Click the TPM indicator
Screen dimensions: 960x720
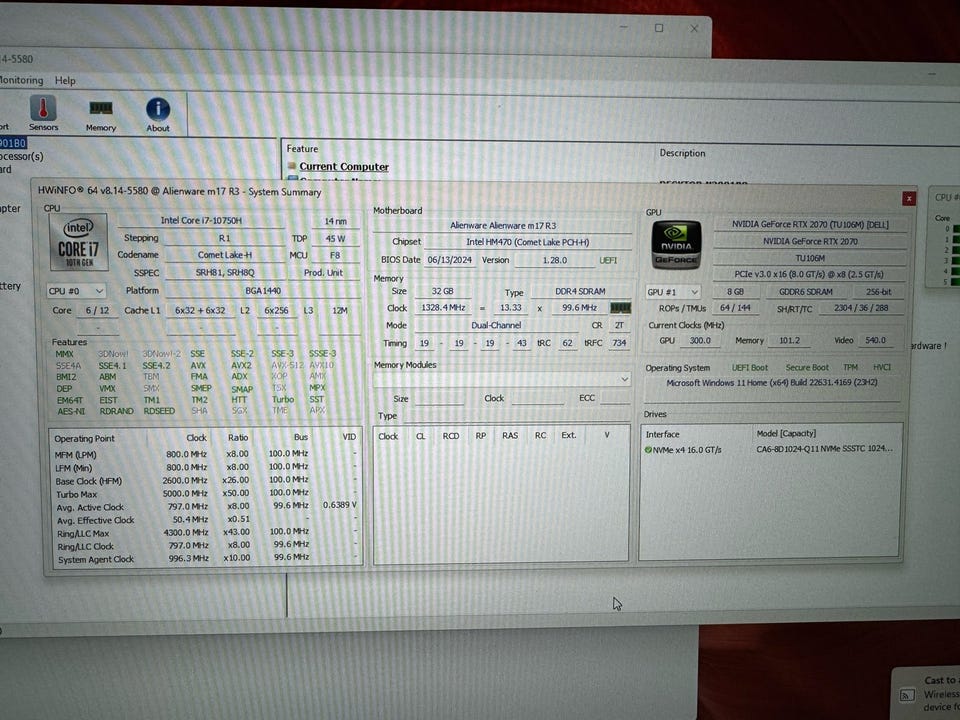pyautogui.click(x=850, y=367)
